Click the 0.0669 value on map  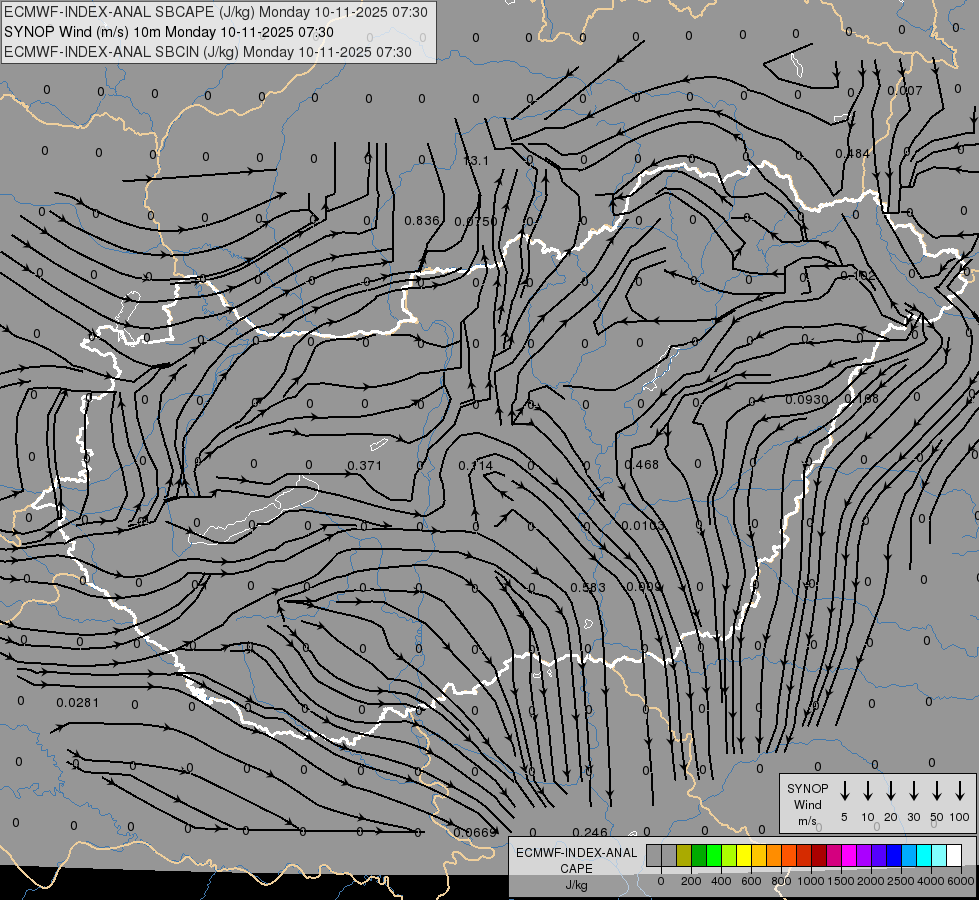coord(475,833)
